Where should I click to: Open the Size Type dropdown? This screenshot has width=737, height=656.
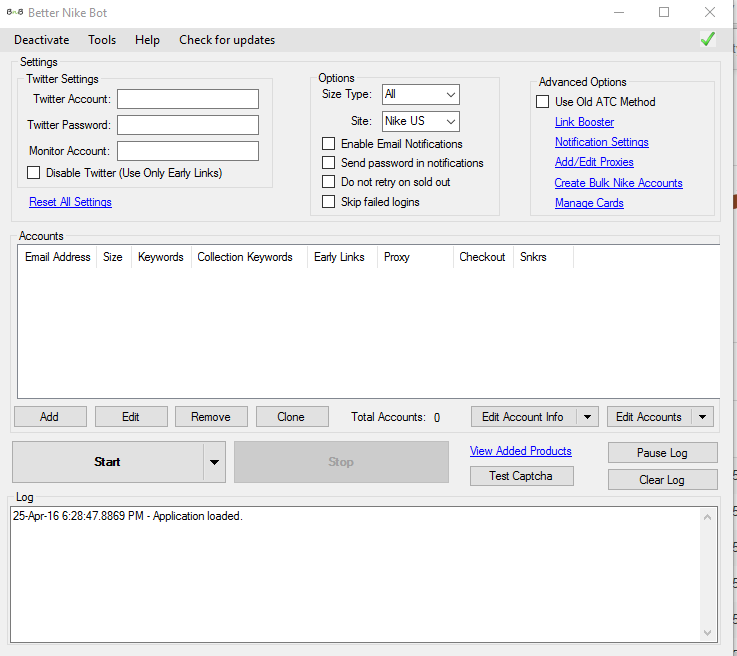tap(421, 94)
